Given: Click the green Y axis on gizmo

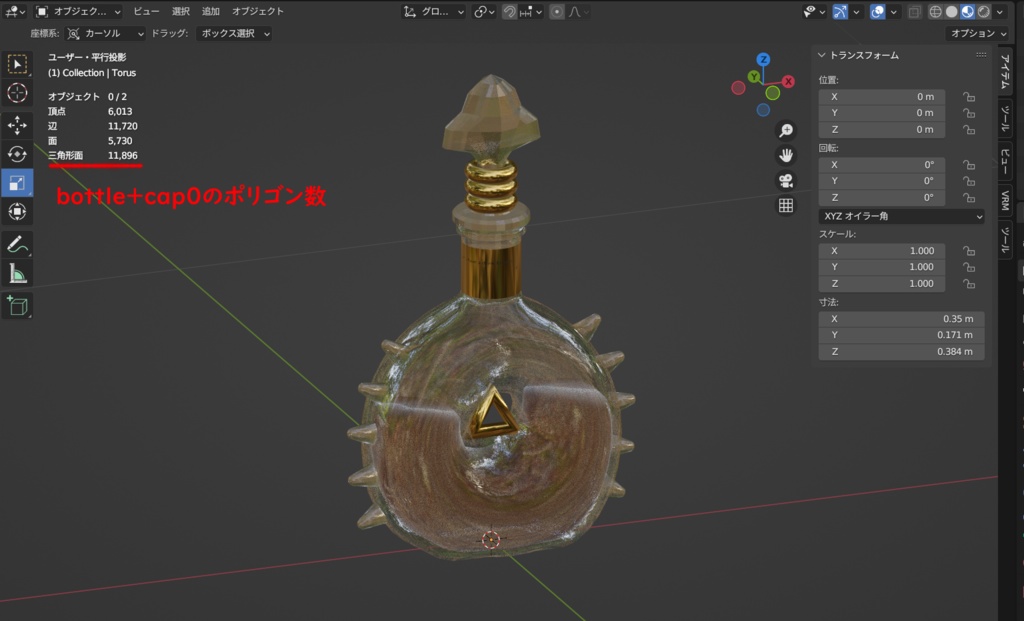Looking at the screenshot, I should point(754,77).
